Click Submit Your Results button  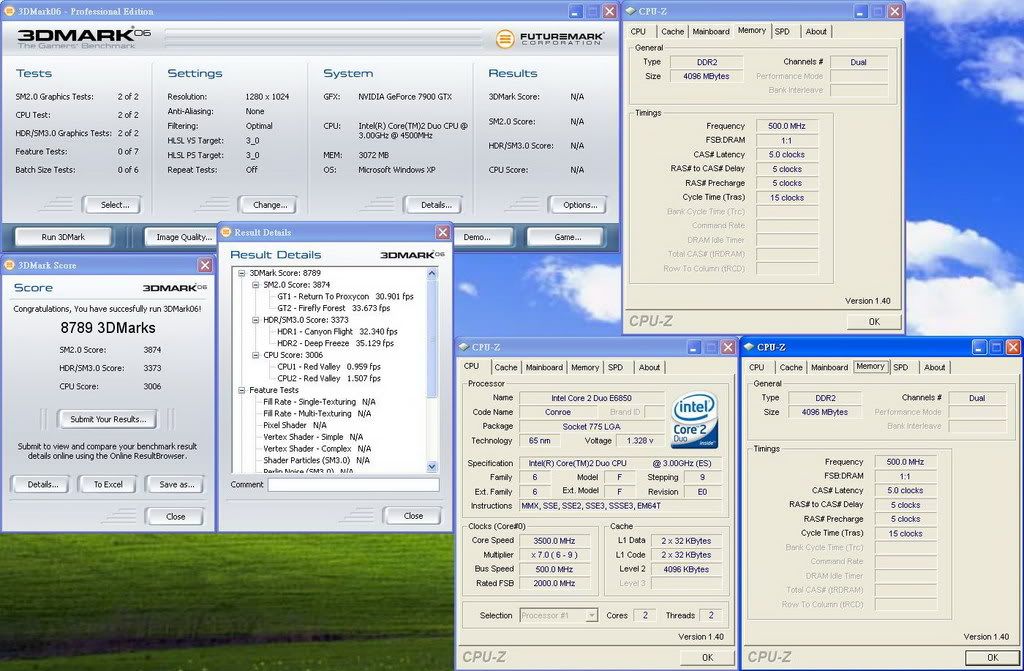(108, 419)
